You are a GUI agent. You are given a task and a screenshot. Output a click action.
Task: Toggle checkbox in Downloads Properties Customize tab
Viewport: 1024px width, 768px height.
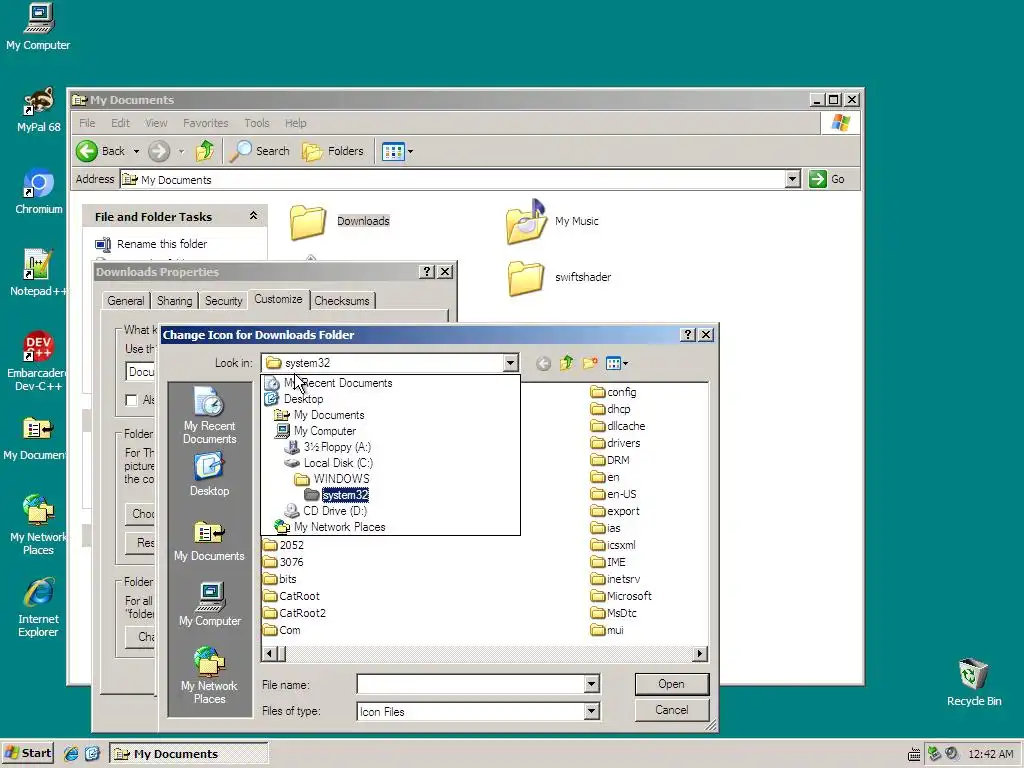[x=131, y=400]
